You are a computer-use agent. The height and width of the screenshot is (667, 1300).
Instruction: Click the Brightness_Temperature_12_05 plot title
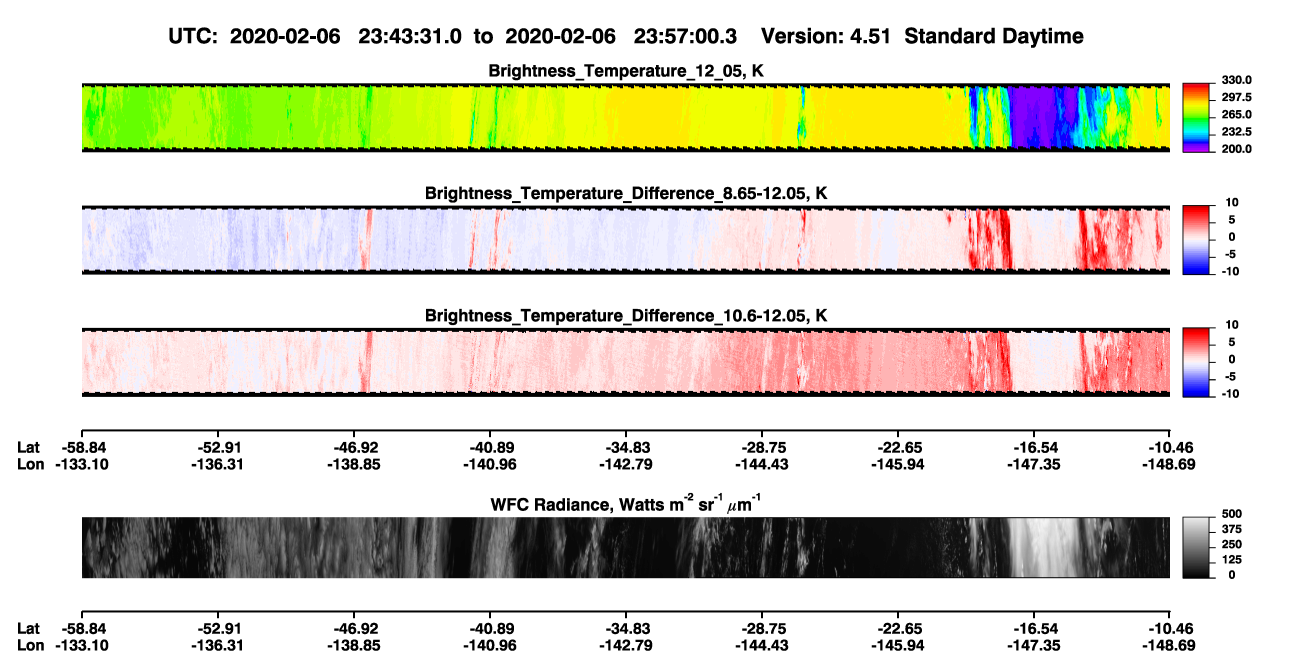(x=626, y=71)
